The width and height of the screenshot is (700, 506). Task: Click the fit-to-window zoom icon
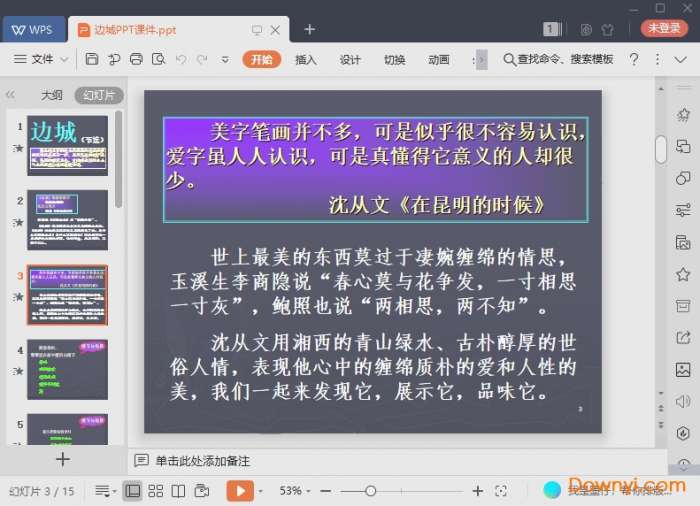pos(502,491)
